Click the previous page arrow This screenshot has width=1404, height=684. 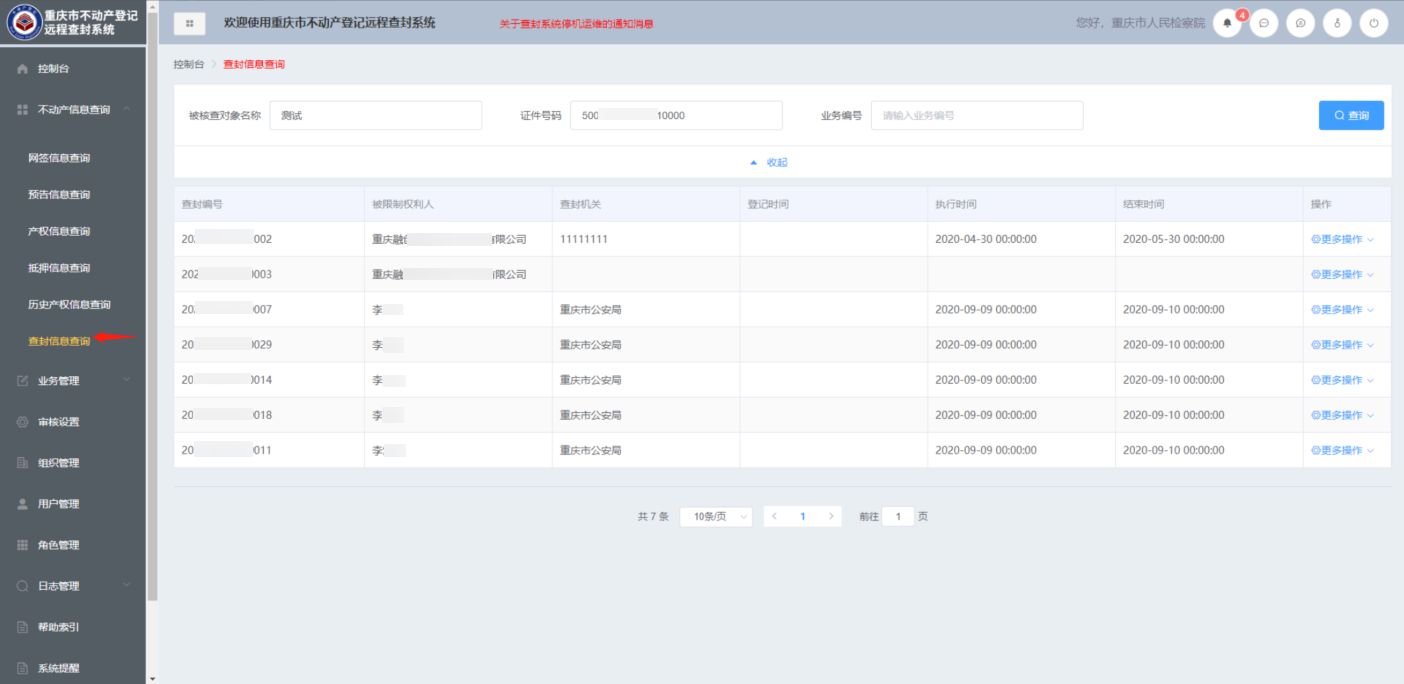tap(774, 516)
